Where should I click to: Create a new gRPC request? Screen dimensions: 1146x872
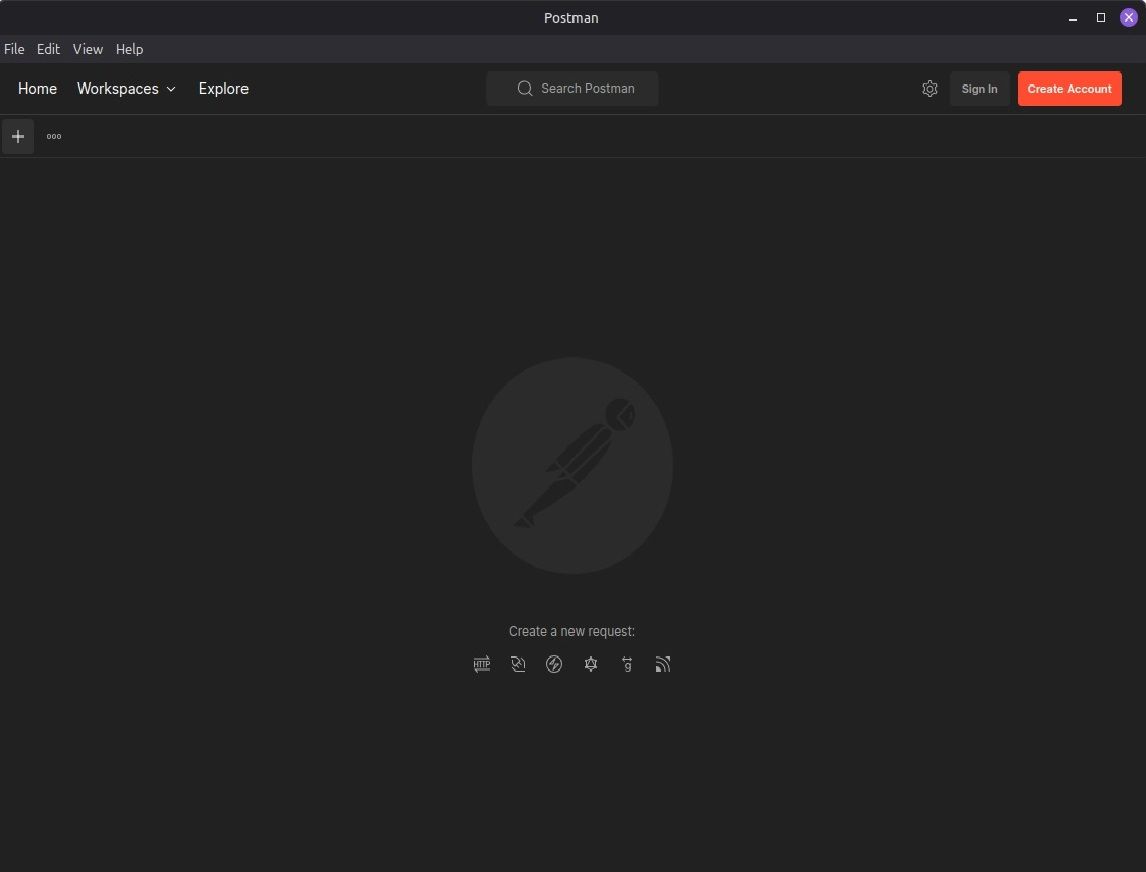coord(627,664)
